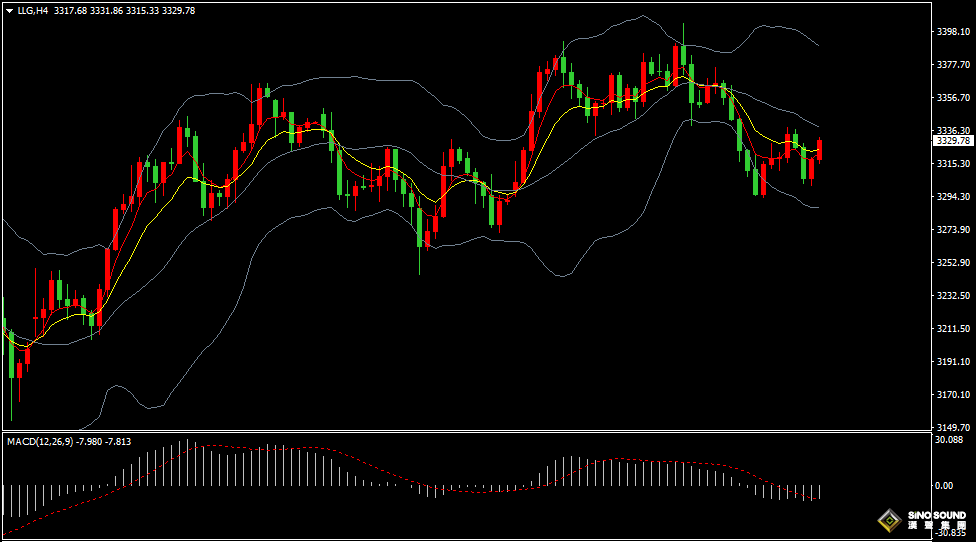The width and height of the screenshot is (976, 542).
Task: Click the MACD 30.088 scale value
Action: coord(948,440)
